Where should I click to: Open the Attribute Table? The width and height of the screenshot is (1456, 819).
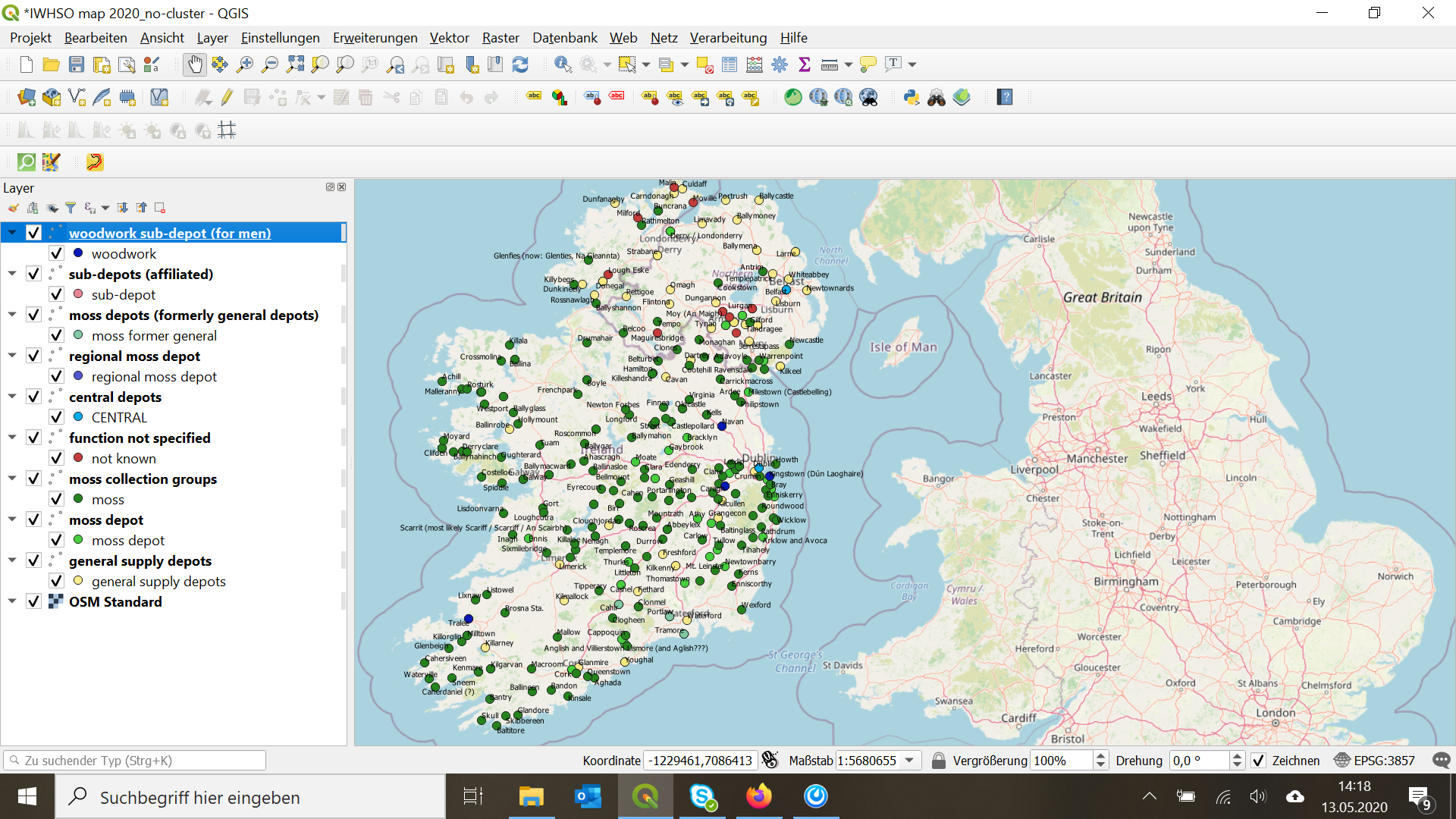coord(730,64)
